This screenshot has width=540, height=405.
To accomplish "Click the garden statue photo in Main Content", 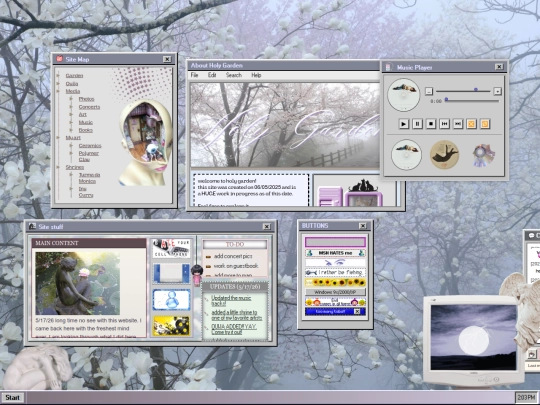I will click(77, 283).
